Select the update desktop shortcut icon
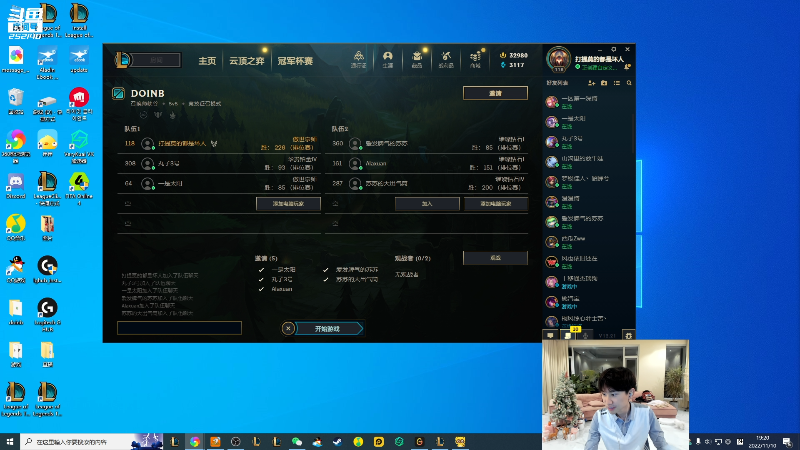The height and width of the screenshot is (450, 800). 79,59
